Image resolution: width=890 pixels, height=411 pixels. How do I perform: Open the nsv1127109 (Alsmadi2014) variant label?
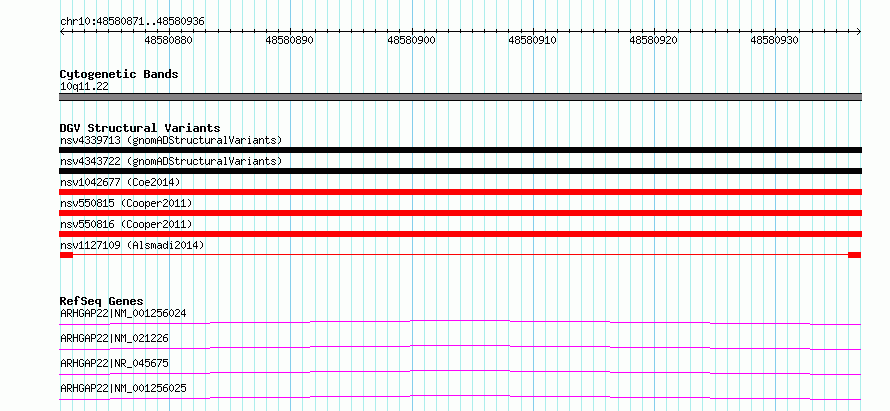pos(132,245)
